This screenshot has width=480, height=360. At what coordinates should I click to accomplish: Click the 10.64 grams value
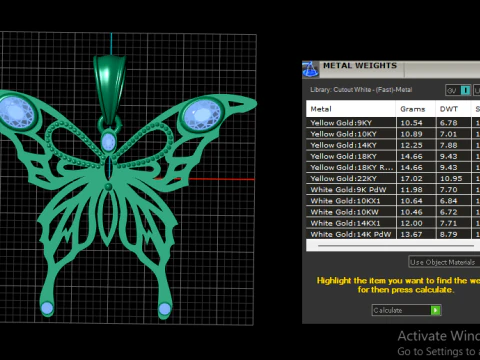[411, 201]
